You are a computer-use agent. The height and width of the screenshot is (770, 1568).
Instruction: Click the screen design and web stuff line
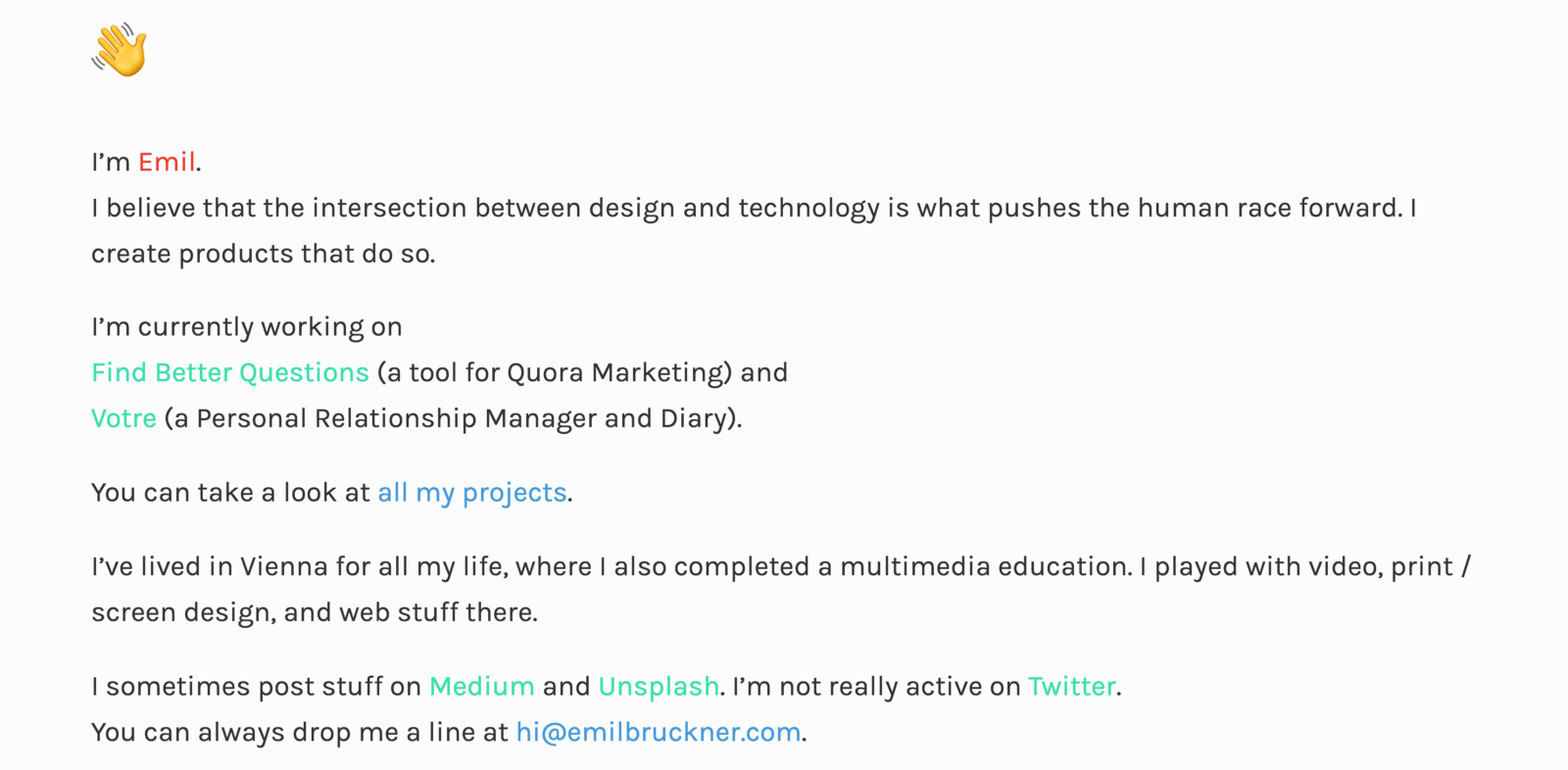tap(314, 612)
